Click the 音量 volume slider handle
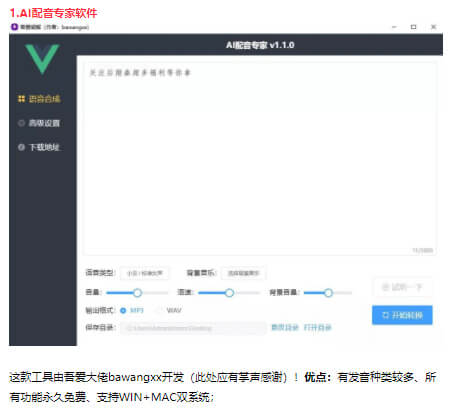The width and height of the screenshot is (455, 412). (137, 293)
